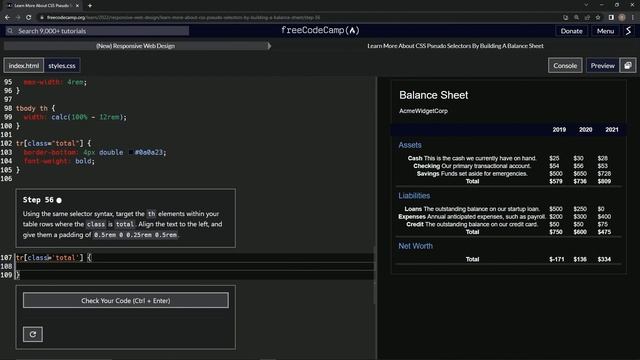
Task: Click the width calc declaration on line 99
Action: 75,117
